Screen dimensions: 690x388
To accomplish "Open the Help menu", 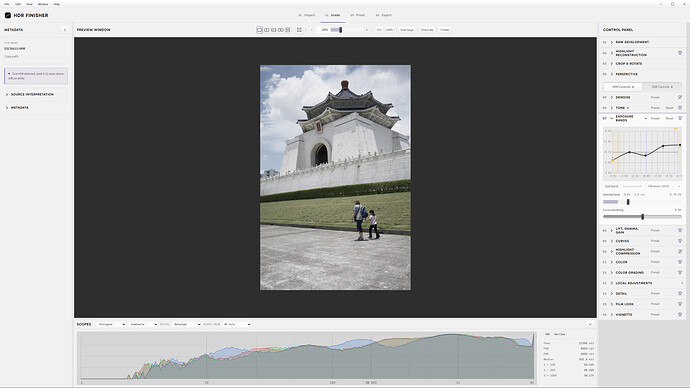I will tap(57, 4).
